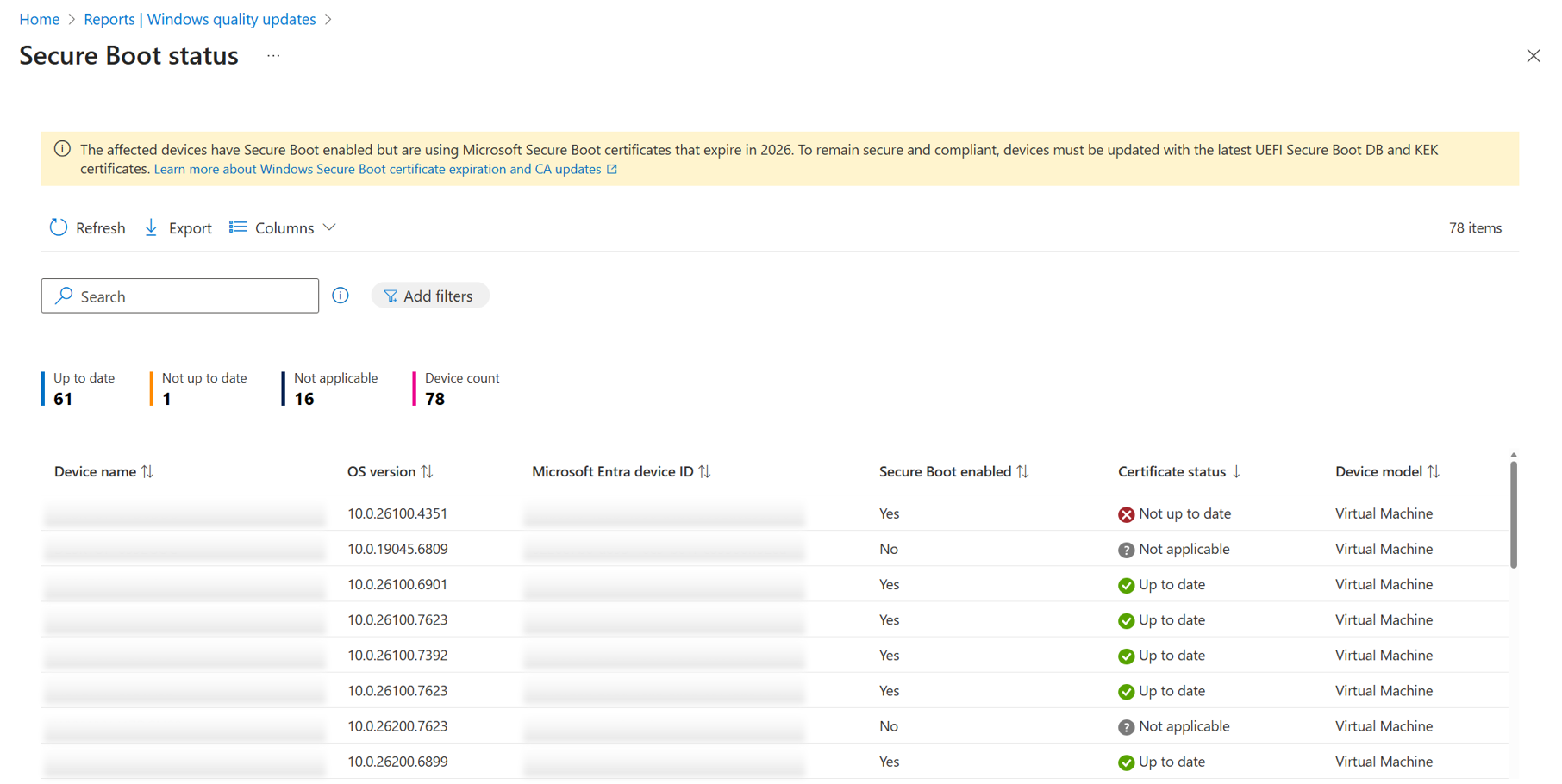Open the Secure Boot certificate expiration link

pyautogui.click(x=378, y=169)
